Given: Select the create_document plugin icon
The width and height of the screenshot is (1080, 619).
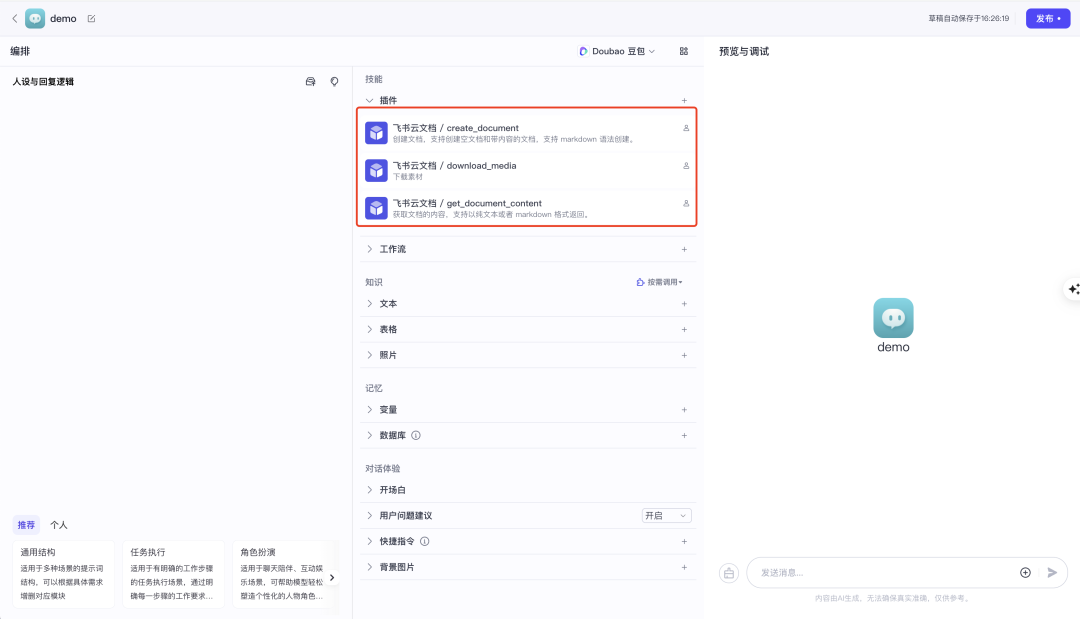Looking at the screenshot, I should (376, 133).
